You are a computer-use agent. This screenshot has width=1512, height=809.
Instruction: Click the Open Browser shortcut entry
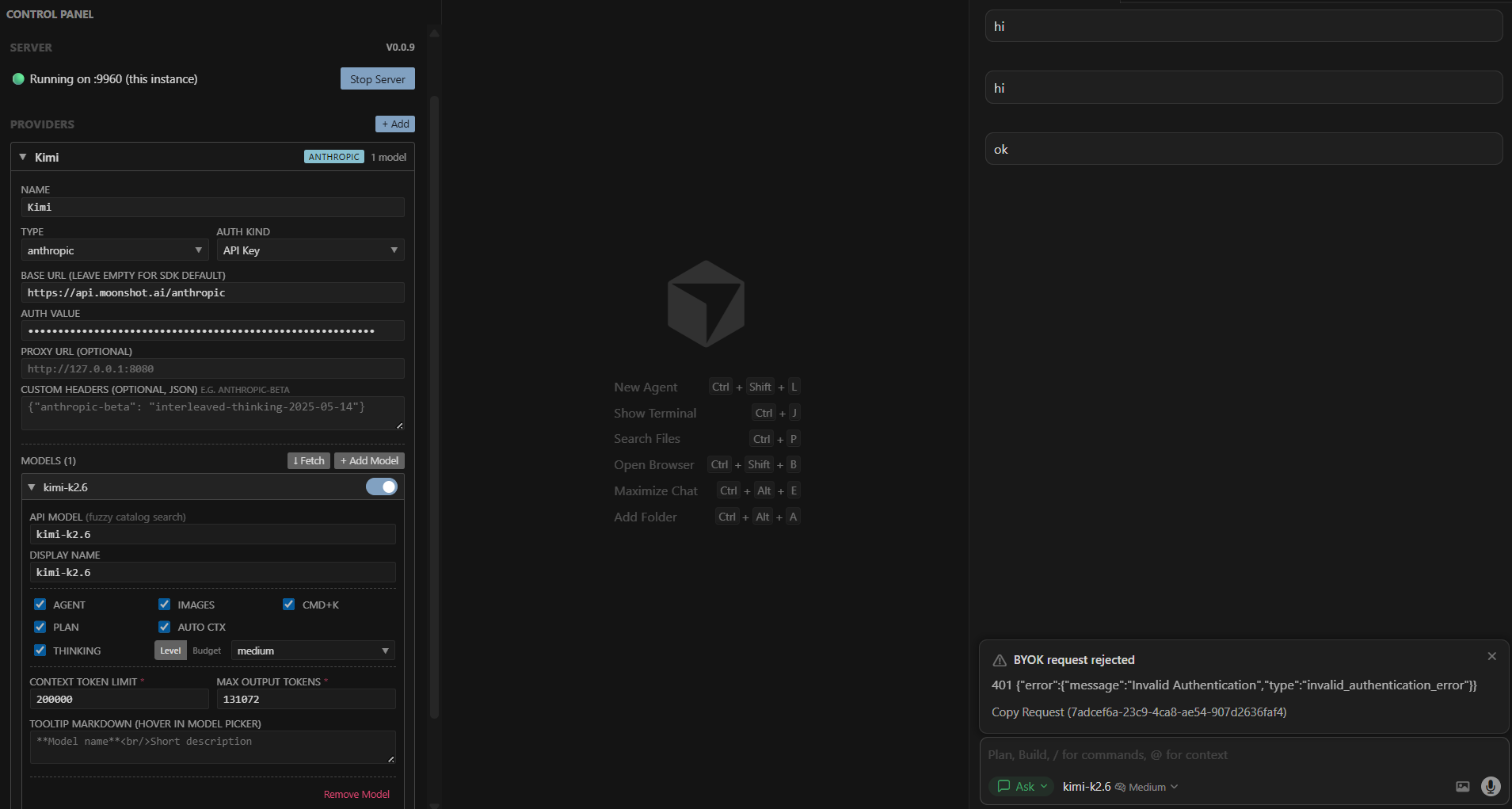point(706,464)
